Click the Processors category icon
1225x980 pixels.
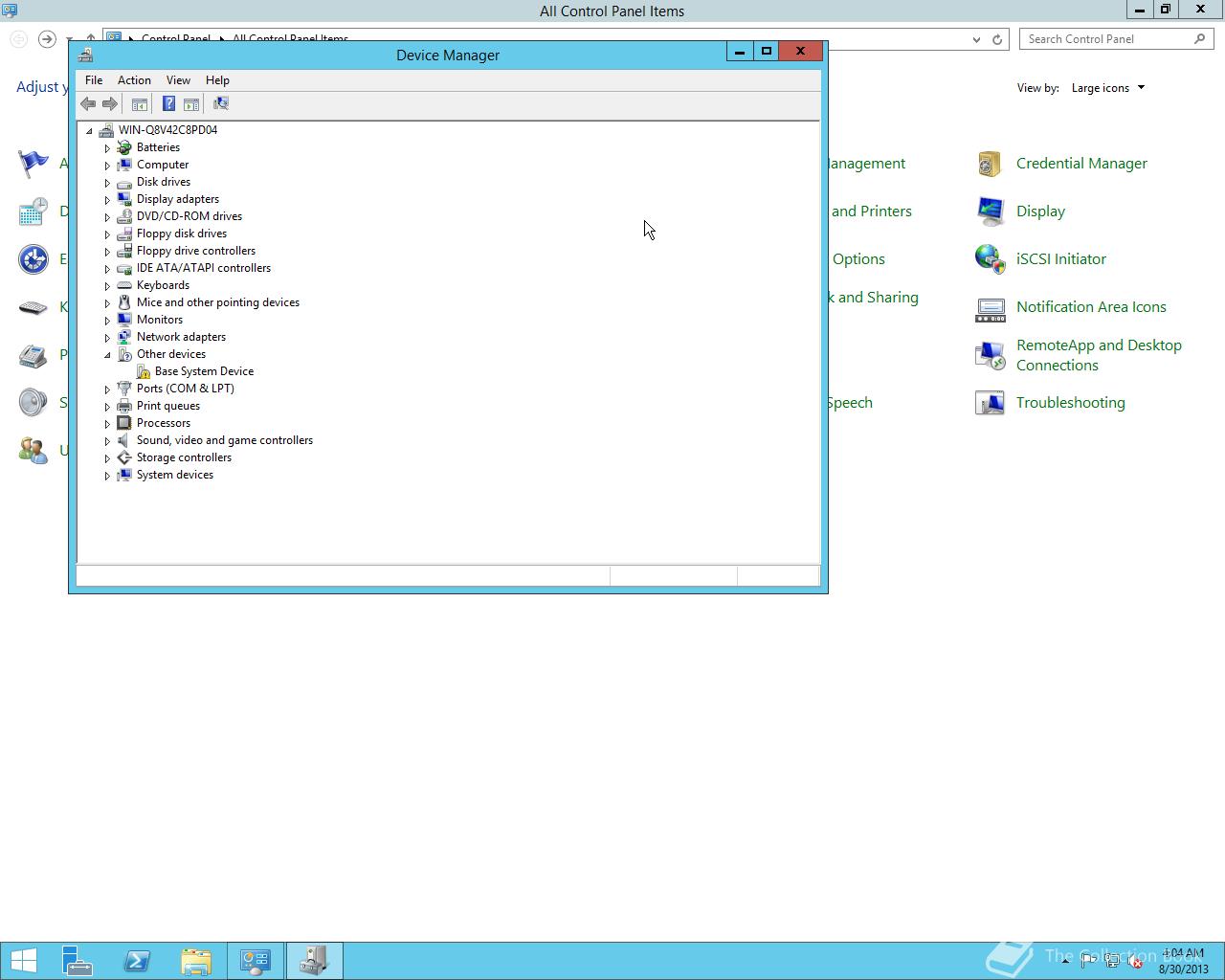[124, 423]
